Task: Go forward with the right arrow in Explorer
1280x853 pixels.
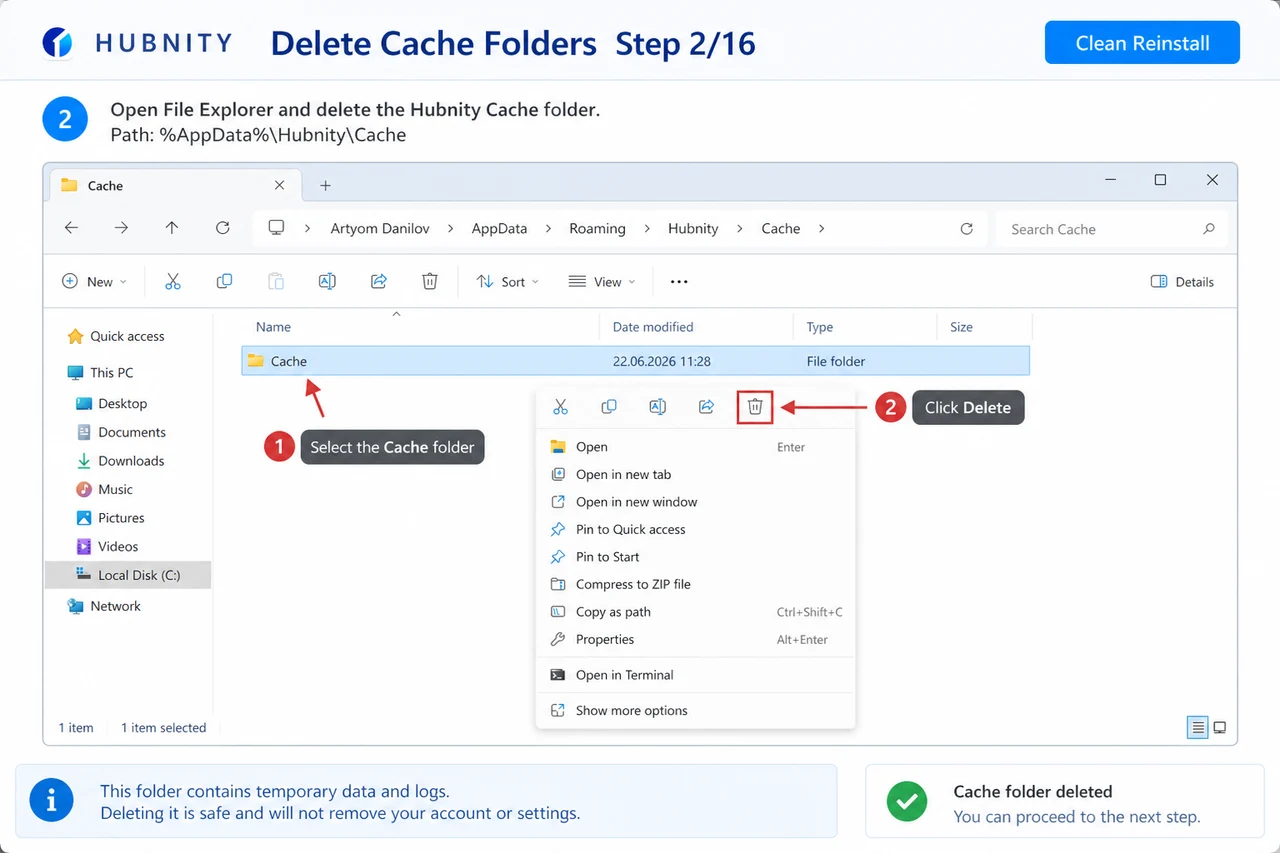Action: (121, 228)
